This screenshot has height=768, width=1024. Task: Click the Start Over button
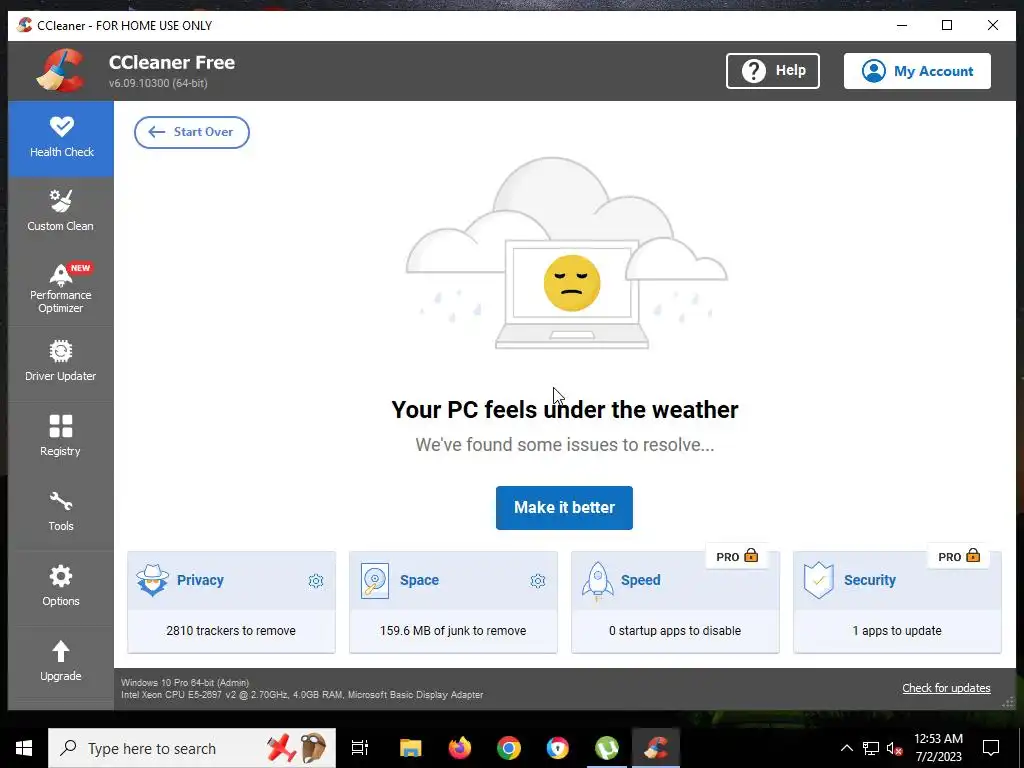tap(192, 132)
